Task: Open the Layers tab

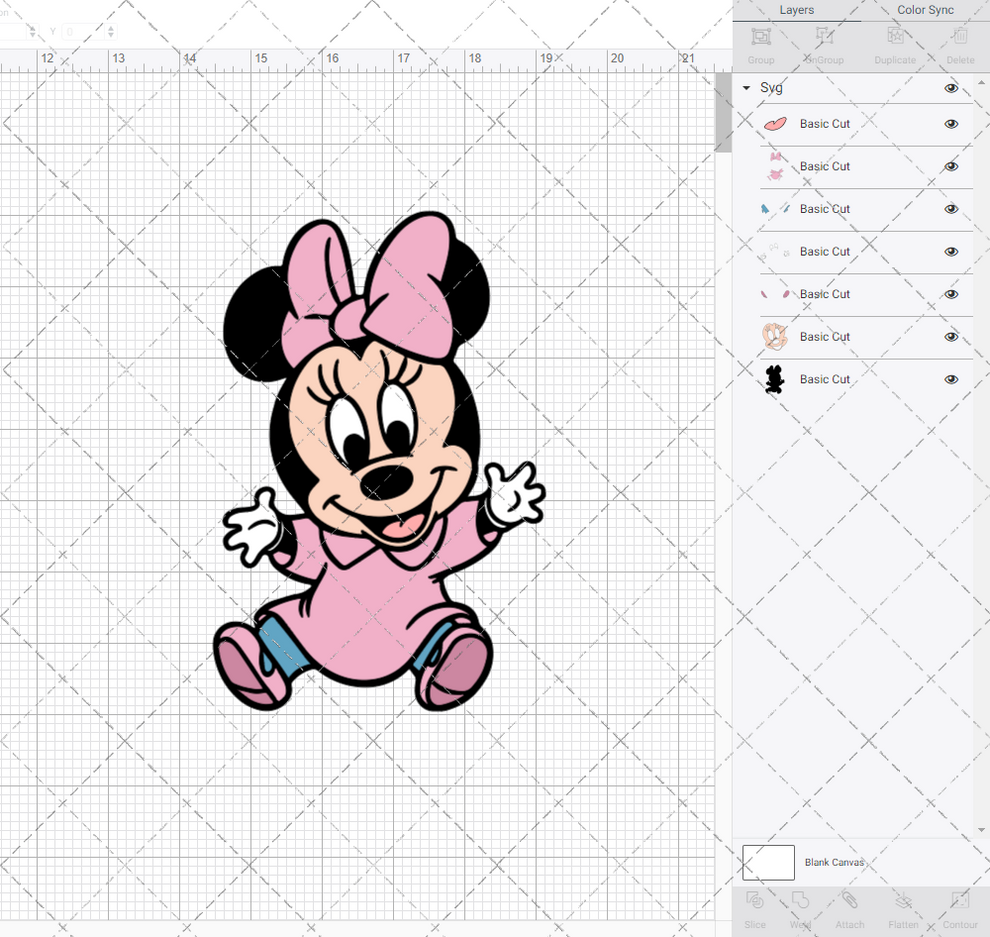Action: tap(797, 10)
